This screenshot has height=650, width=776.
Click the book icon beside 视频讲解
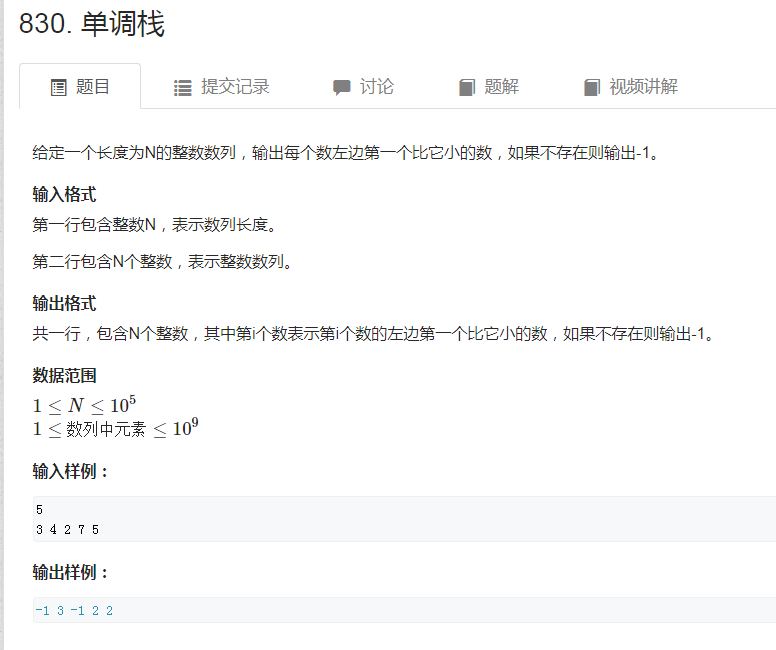[592, 88]
